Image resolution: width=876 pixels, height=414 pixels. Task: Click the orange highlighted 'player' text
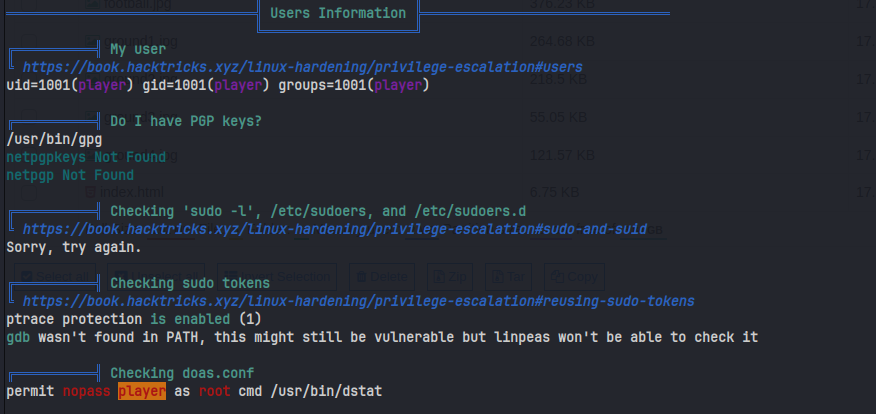click(x=142, y=391)
